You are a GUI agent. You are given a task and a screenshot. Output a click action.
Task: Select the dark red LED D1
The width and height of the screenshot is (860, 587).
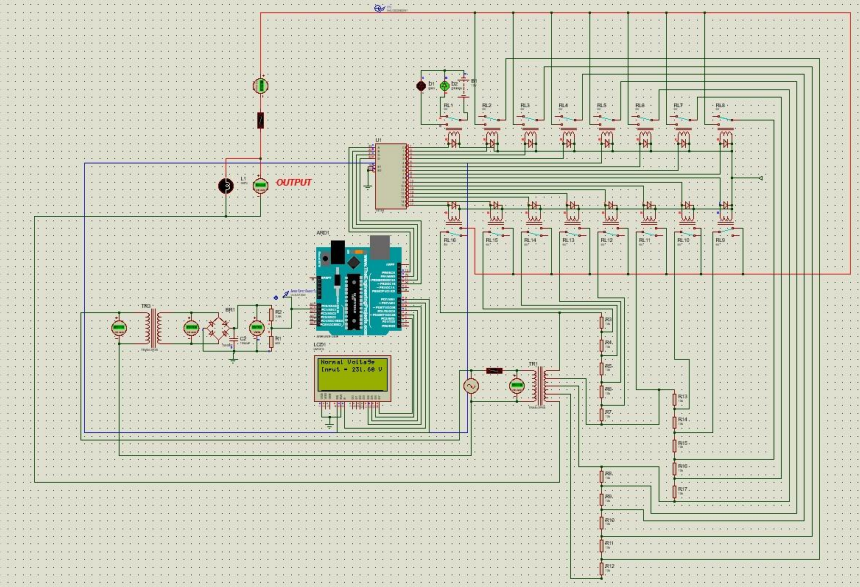tap(421, 87)
